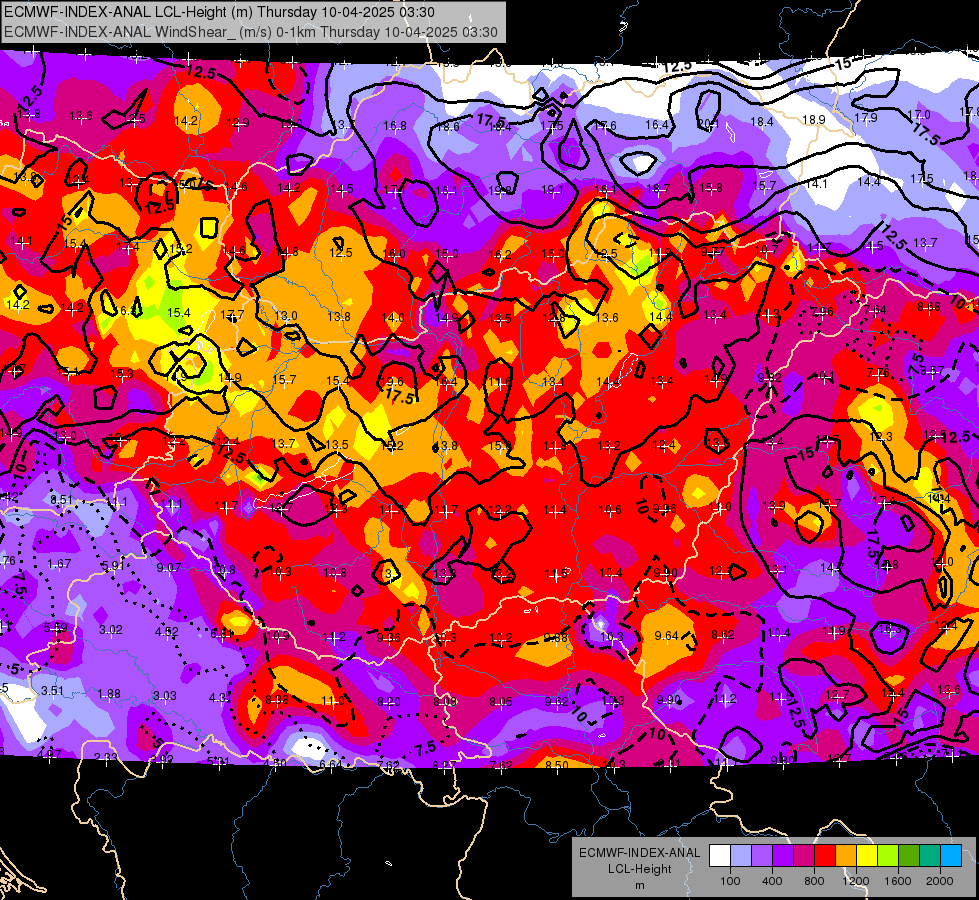This screenshot has height=900, width=979.
Task: Click the yellow legend swatch
Action: coord(867,856)
